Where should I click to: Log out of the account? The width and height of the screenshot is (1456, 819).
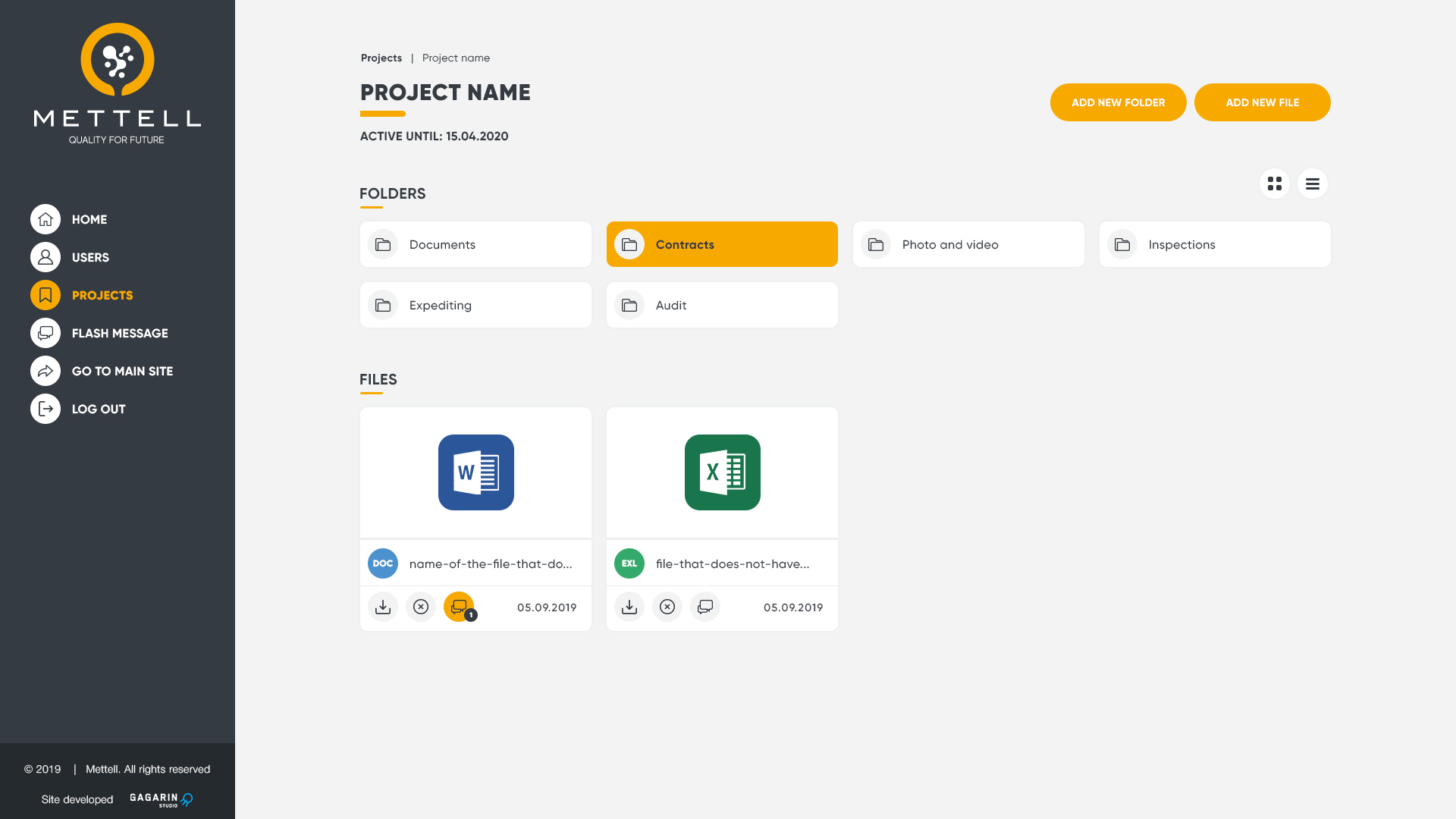98,409
